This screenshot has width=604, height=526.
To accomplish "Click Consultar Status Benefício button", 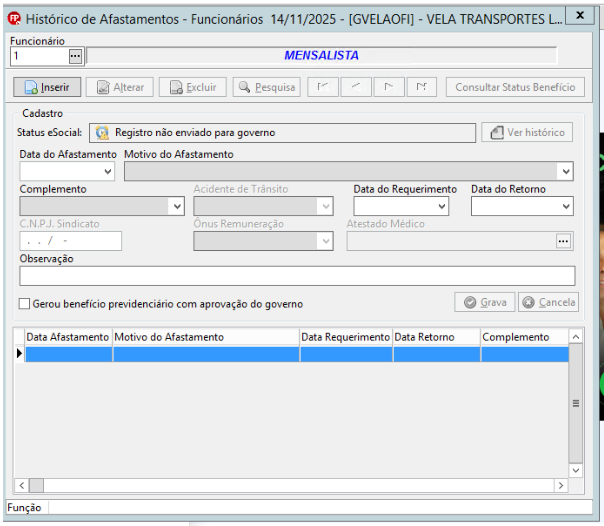I will click(x=515, y=87).
